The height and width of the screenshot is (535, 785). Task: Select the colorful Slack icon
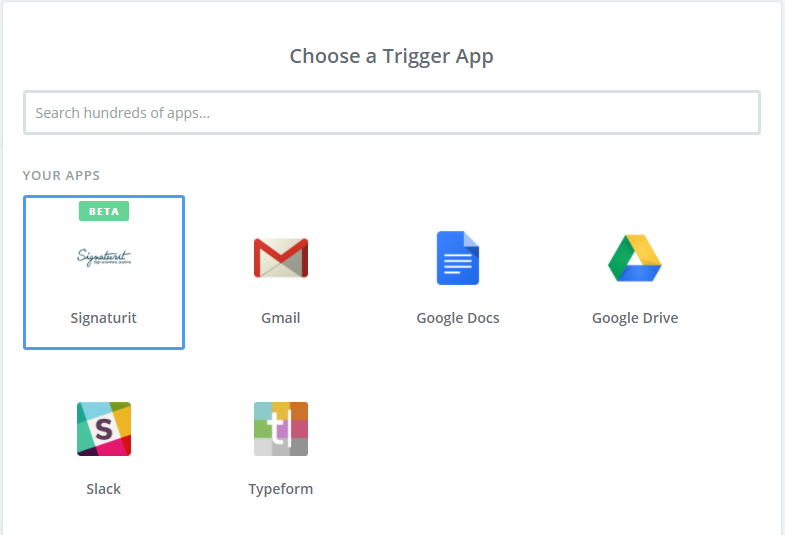(x=104, y=429)
